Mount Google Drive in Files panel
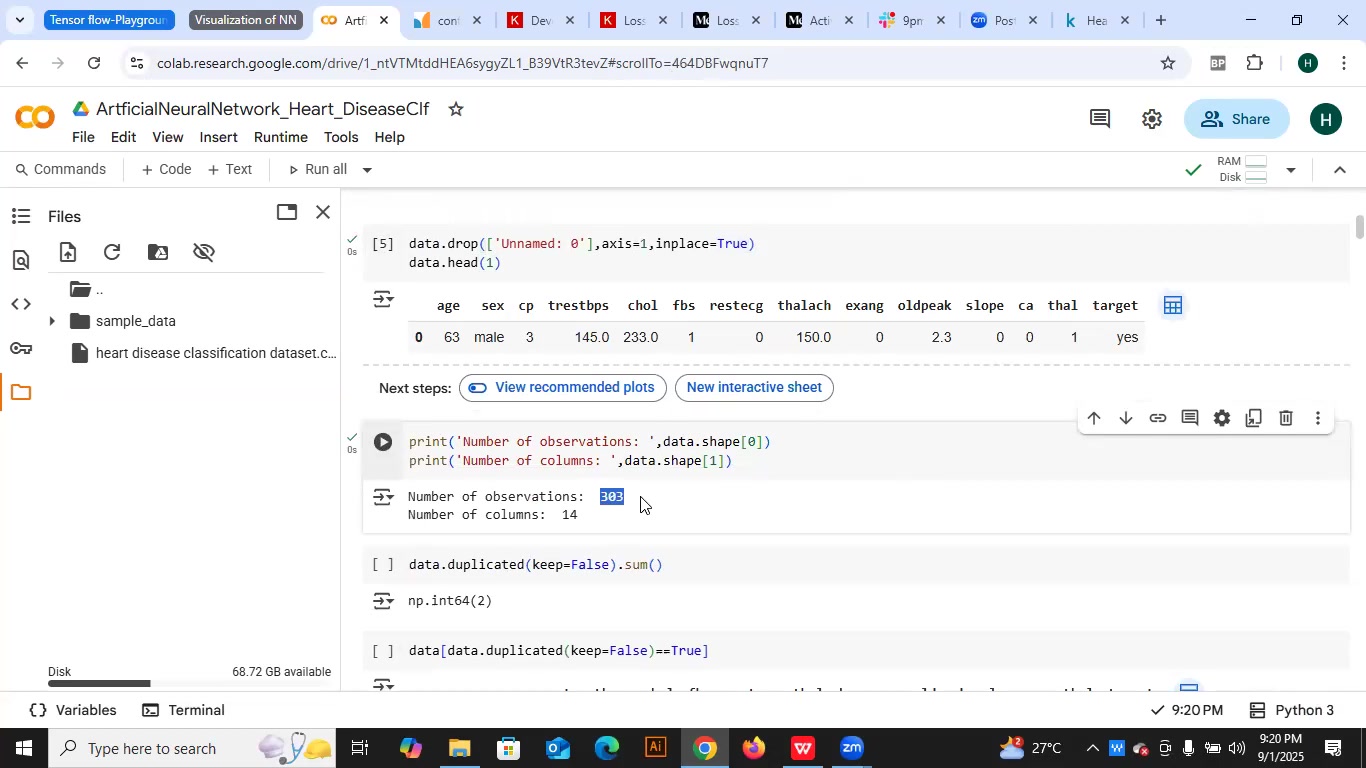The height and width of the screenshot is (768, 1366). coord(158,252)
